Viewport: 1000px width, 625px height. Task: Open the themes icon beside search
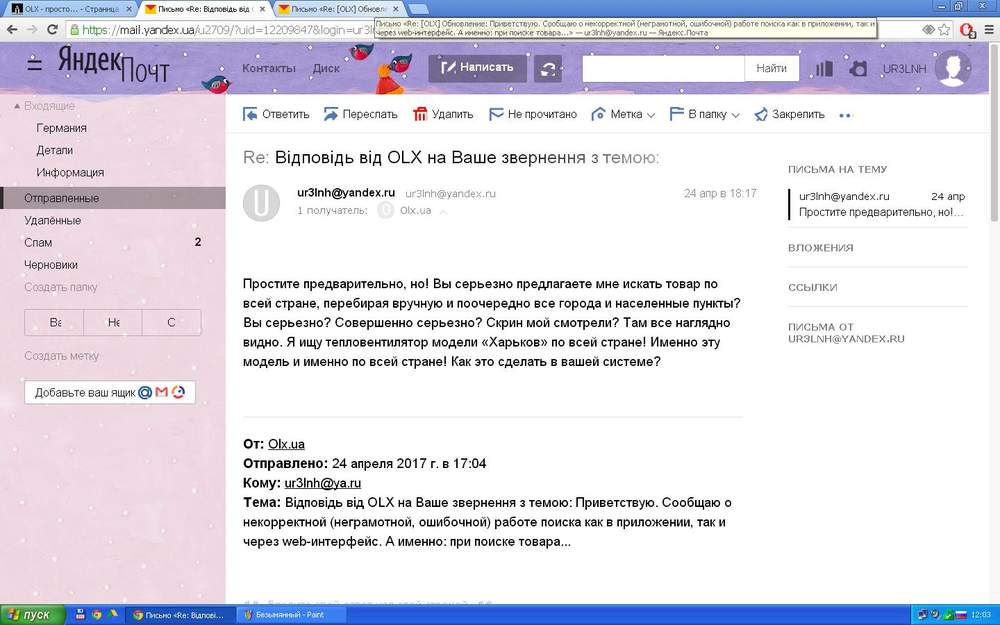pos(824,68)
